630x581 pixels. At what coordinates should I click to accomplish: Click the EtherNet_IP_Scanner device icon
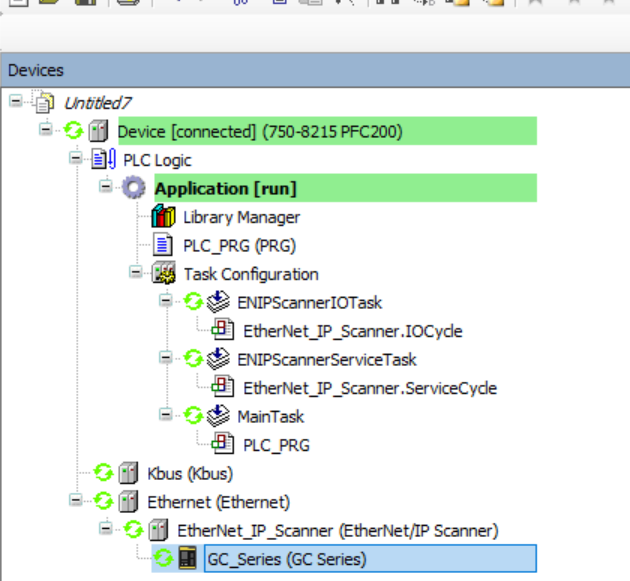click(158, 530)
